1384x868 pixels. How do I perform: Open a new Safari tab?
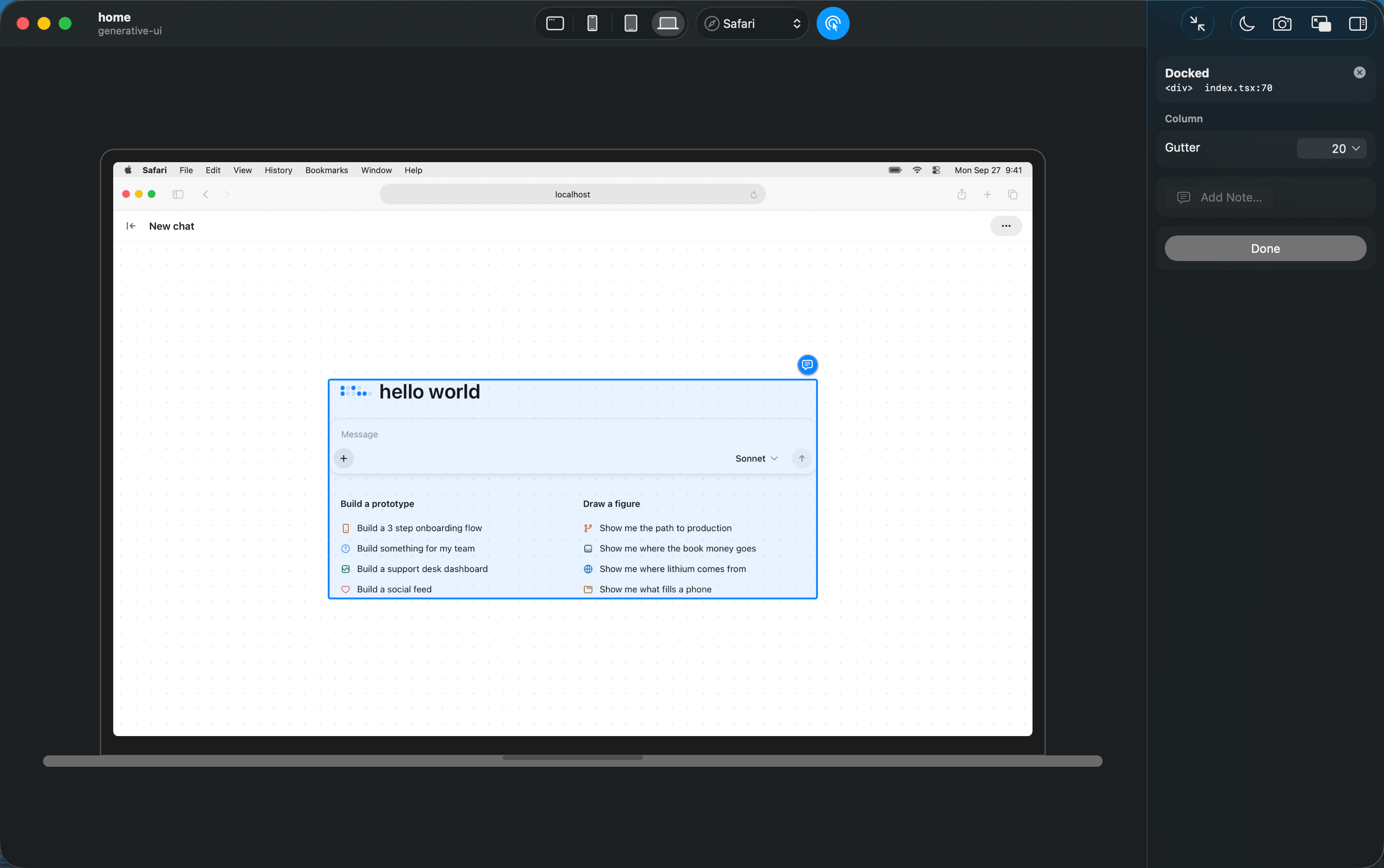point(987,195)
